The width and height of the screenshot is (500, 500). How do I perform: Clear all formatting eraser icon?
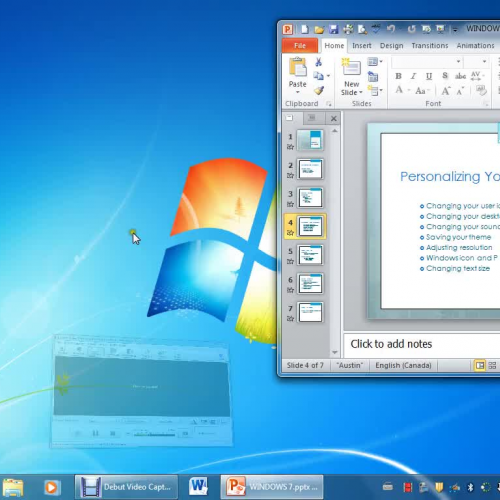pos(481,90)
